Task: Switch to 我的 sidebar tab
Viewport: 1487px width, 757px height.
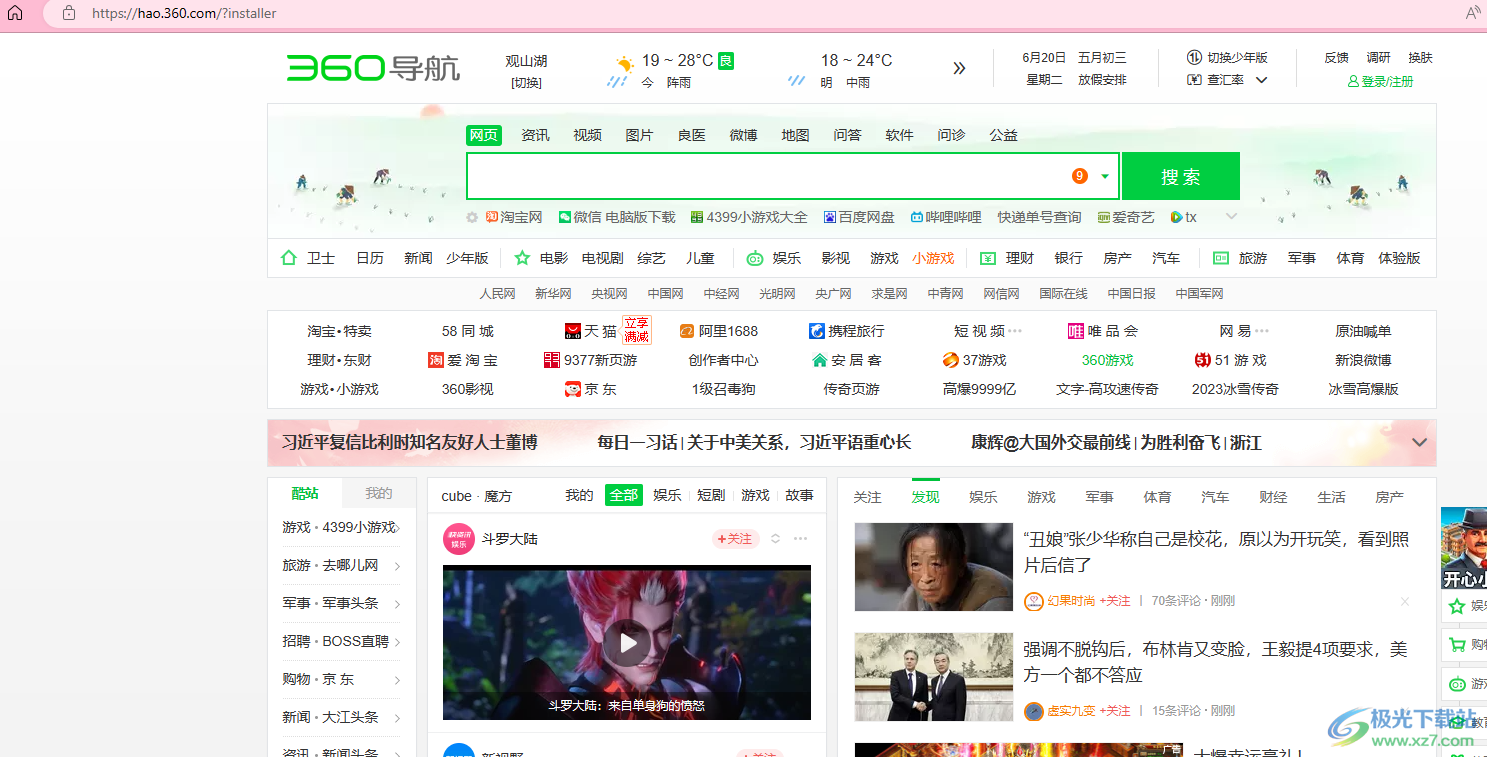Action: click(379, 493)
